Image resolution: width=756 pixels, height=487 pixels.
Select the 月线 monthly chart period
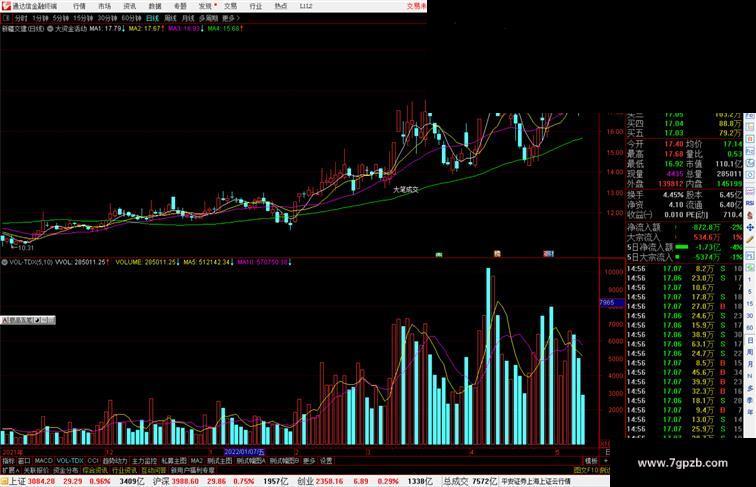[188, 18]
